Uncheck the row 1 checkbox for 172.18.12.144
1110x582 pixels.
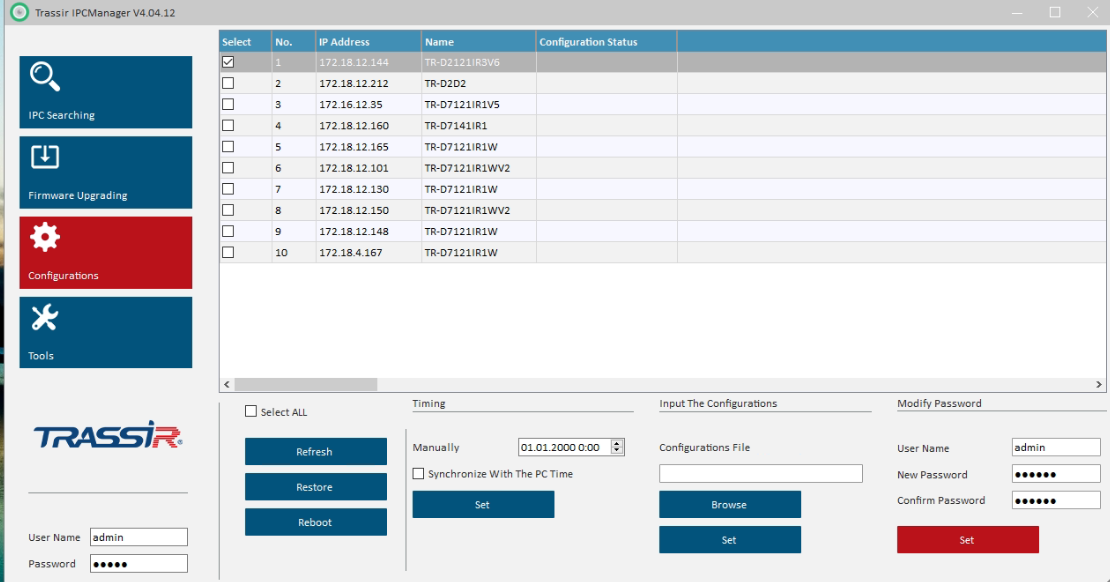coord(228,62)
